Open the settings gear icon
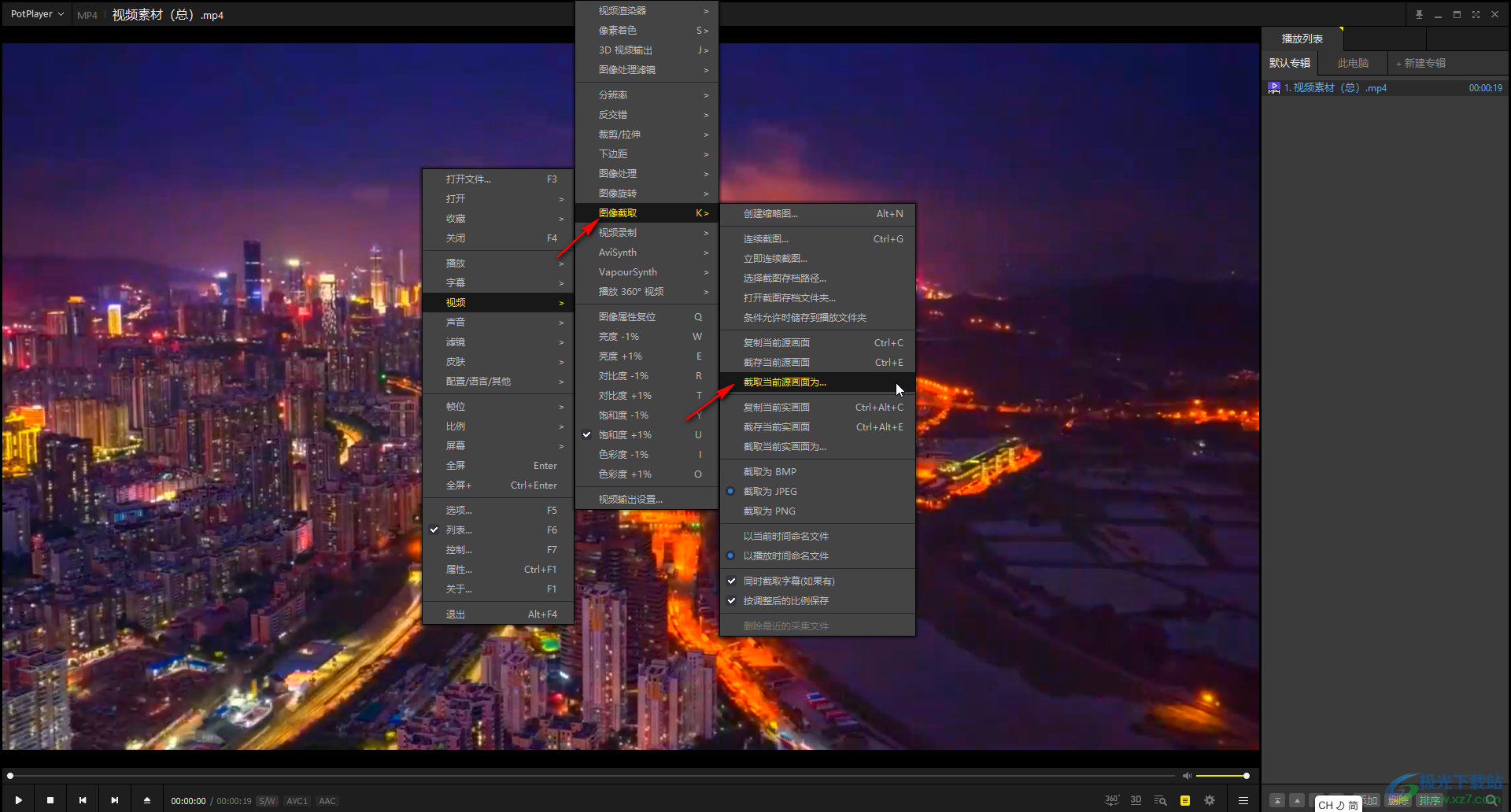The image size is (1511, 812). point(1210,800)
